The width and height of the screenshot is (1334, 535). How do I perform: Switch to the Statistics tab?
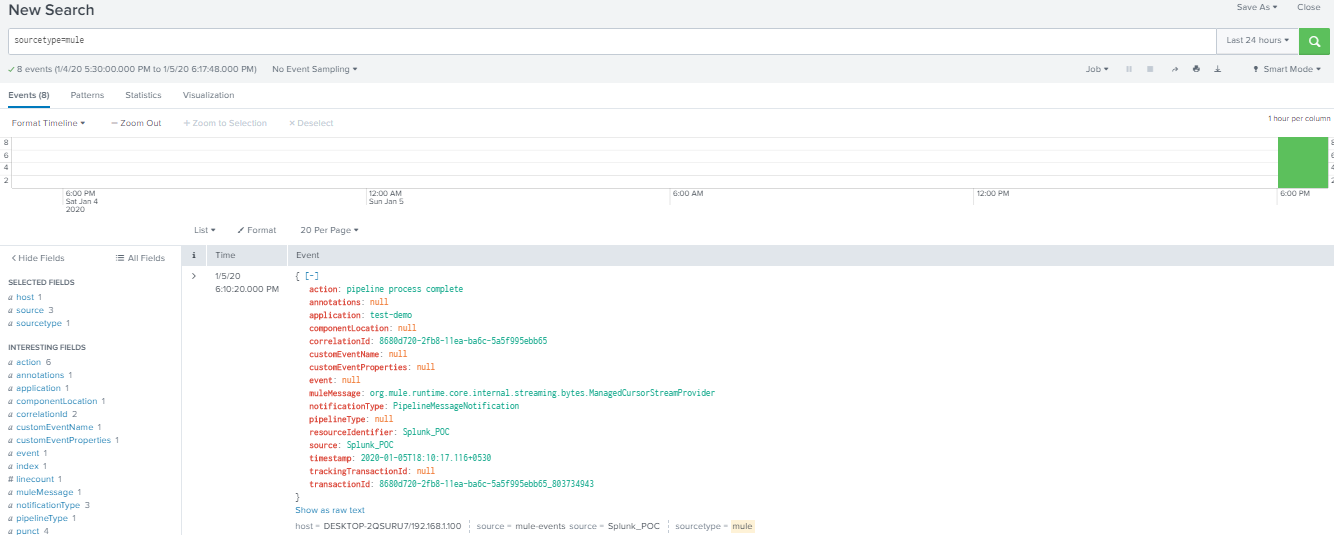click(x=143, y=95)
